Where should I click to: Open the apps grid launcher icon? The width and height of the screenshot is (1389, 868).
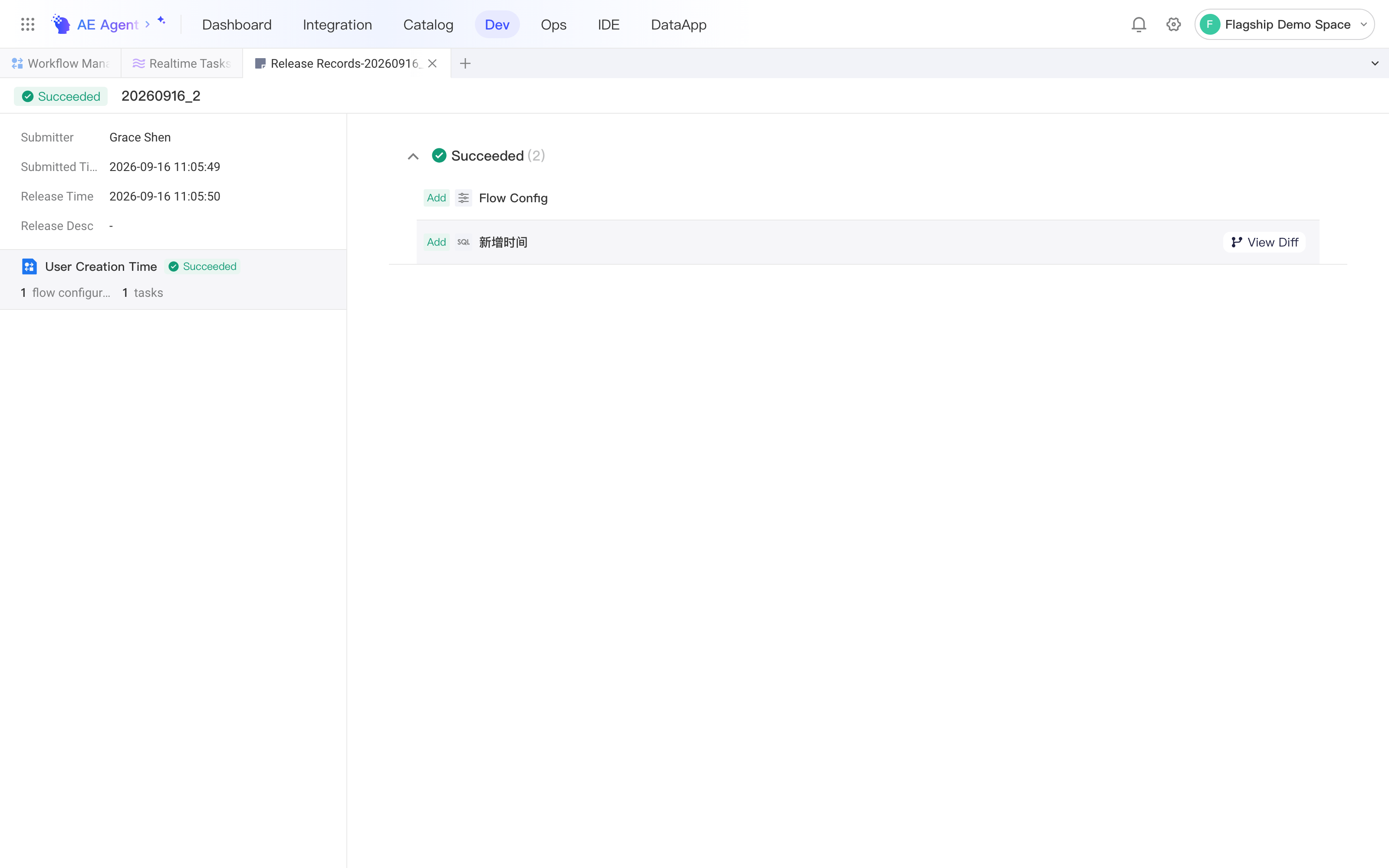pos(27,24)
